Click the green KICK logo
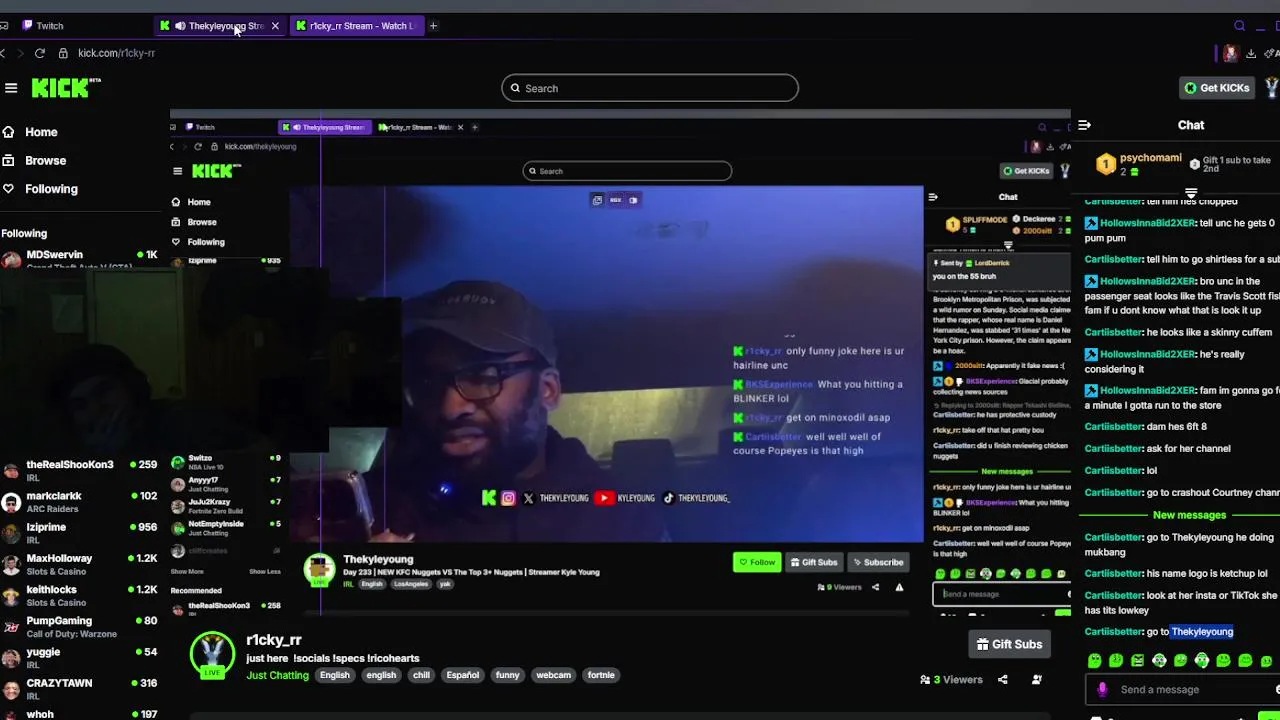 point(66,88)
